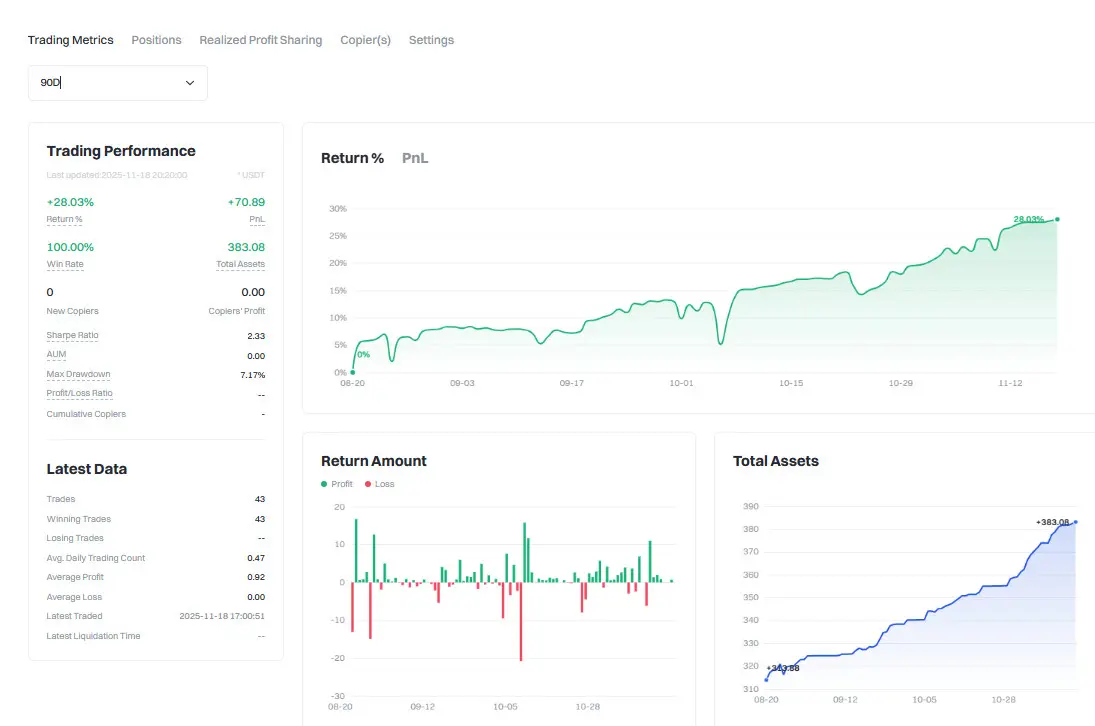Click the 28.03% endpoint marker on return chart
1095x726 pixels.
(1057, 219)
